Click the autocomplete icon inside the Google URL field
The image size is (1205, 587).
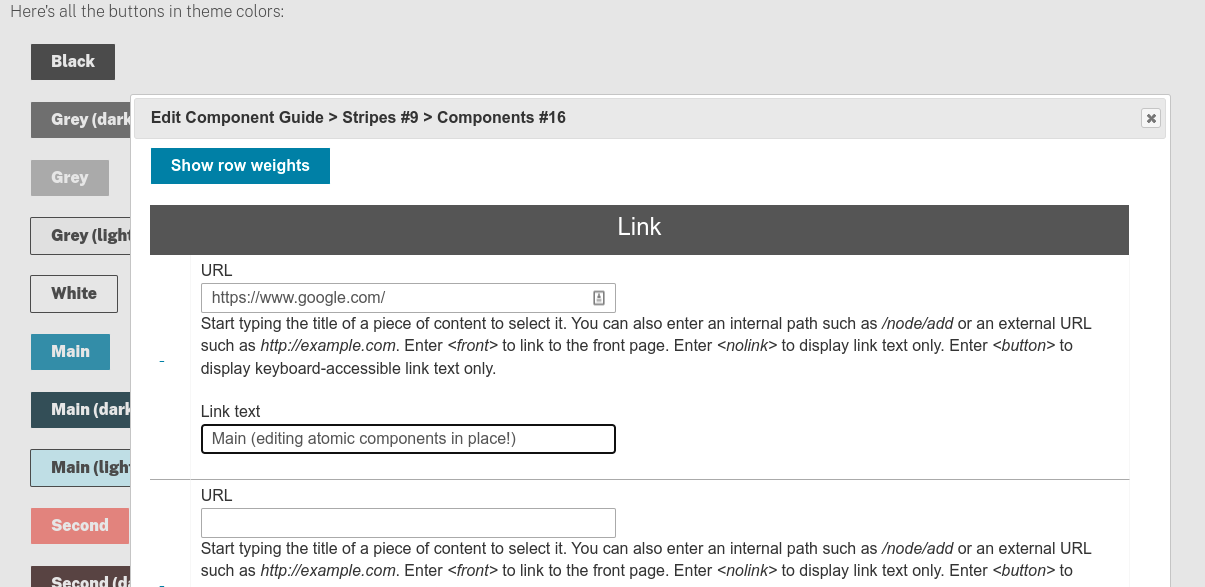pyautogui.click(x=598, y=297)
